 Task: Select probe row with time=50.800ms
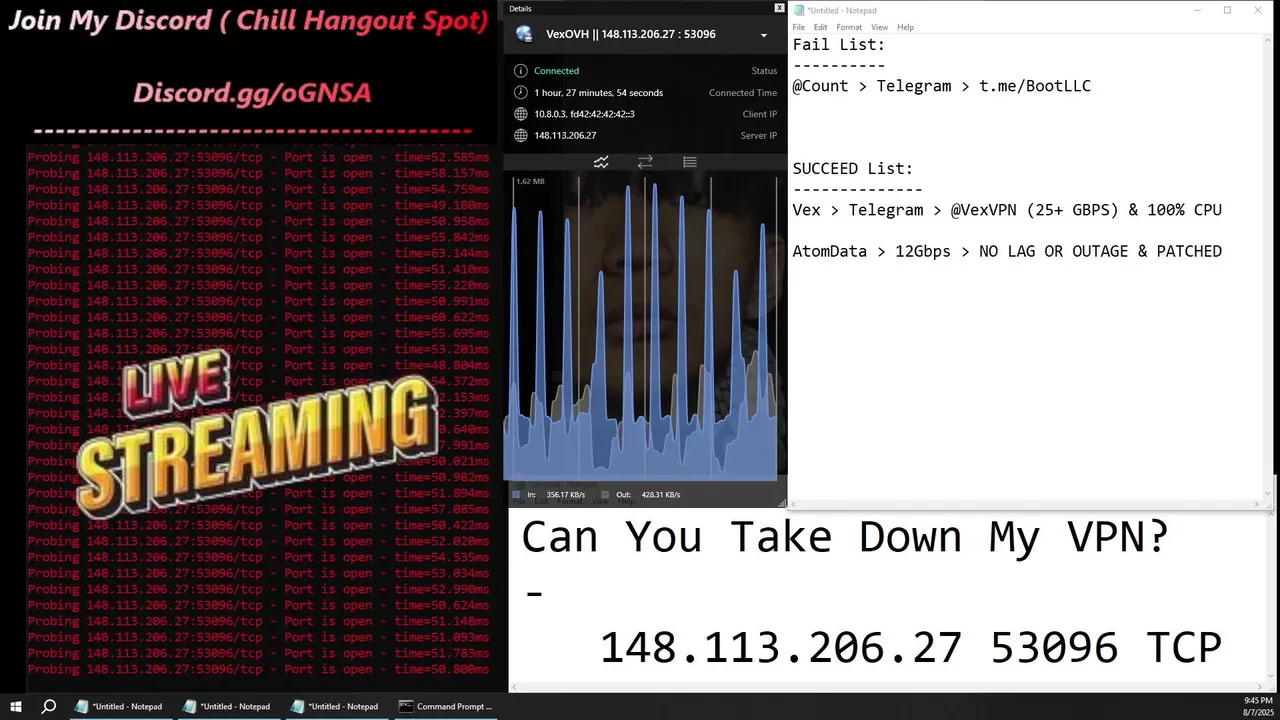click(x=259, y=669)
